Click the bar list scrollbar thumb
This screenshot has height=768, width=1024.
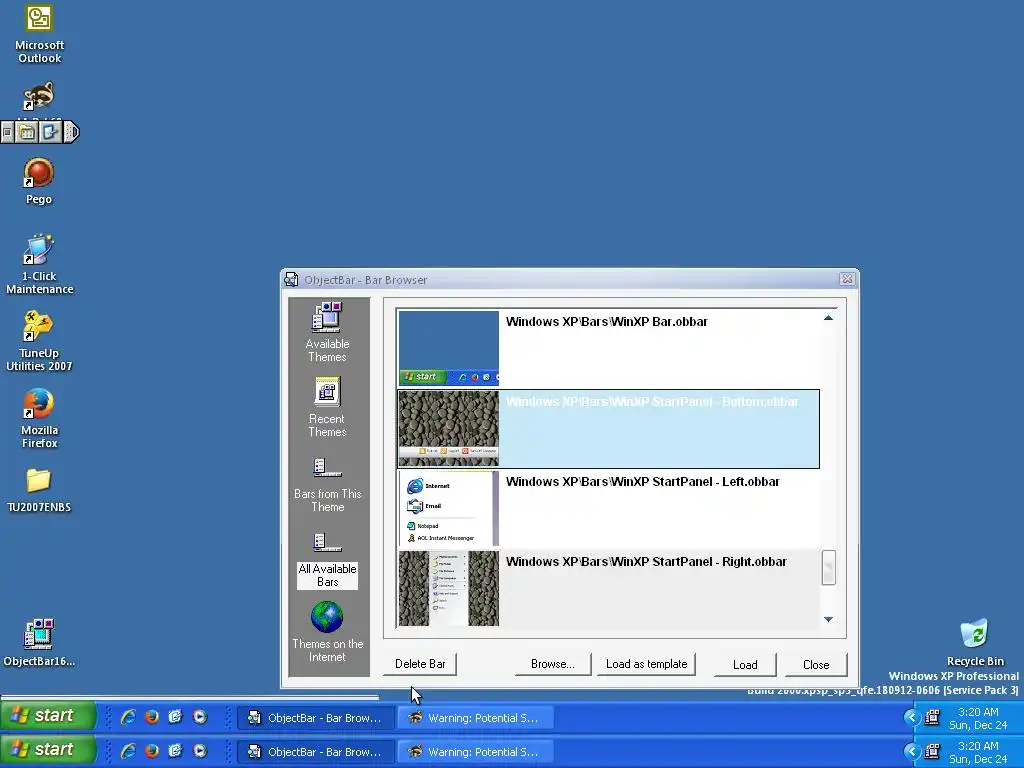click(828, 568)
